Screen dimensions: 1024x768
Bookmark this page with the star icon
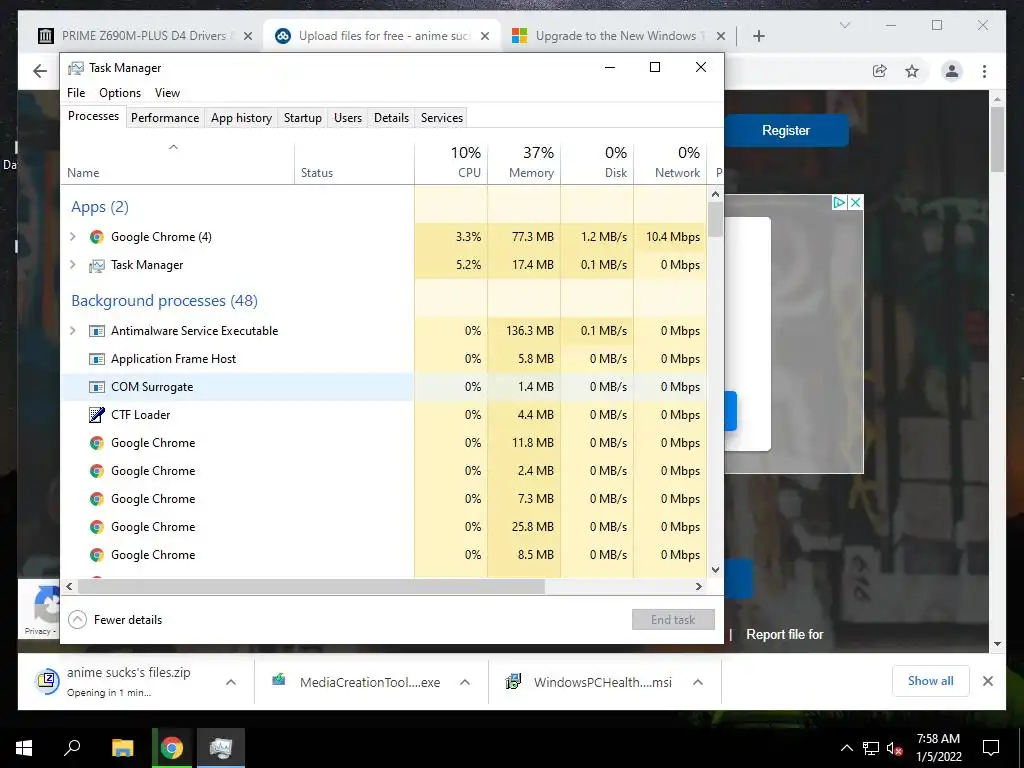912,71
